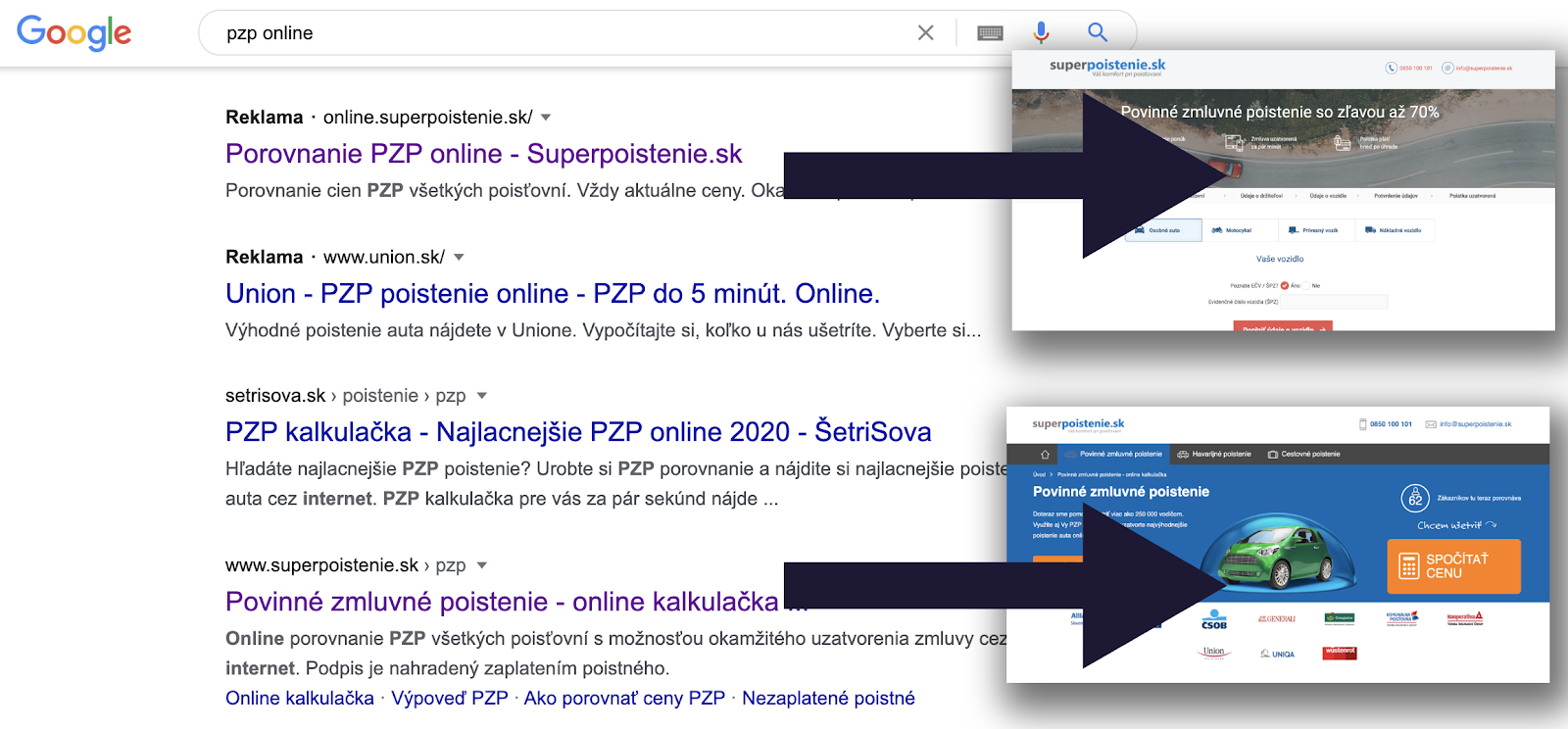Click mobile phone icon beside 0850 100 101
This screenshot has width=1568, height=729.
tap(1362, 424)
